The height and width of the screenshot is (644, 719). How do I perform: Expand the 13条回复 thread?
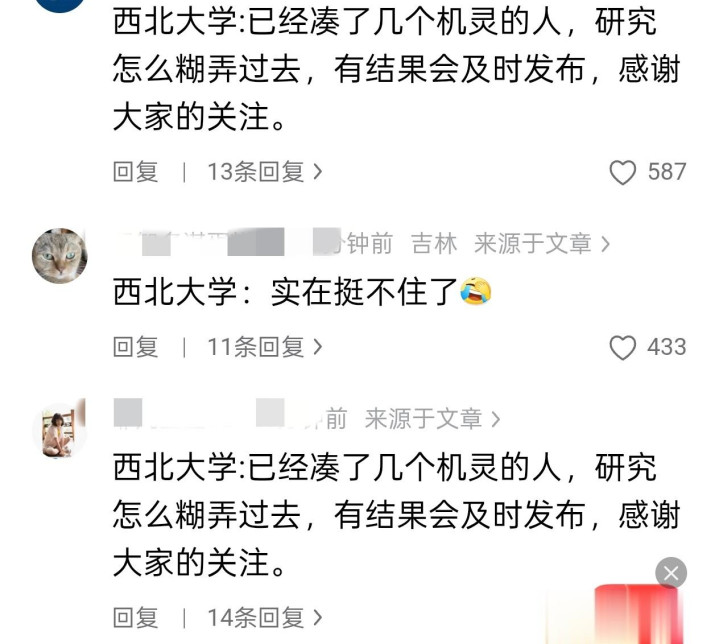[265, 172]
